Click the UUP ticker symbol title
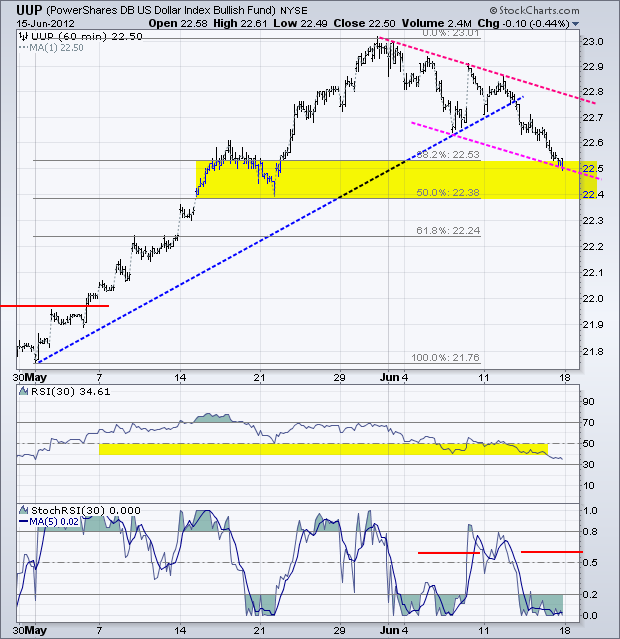The width and height of the screenshot is (620, 639). pos(29,10)
